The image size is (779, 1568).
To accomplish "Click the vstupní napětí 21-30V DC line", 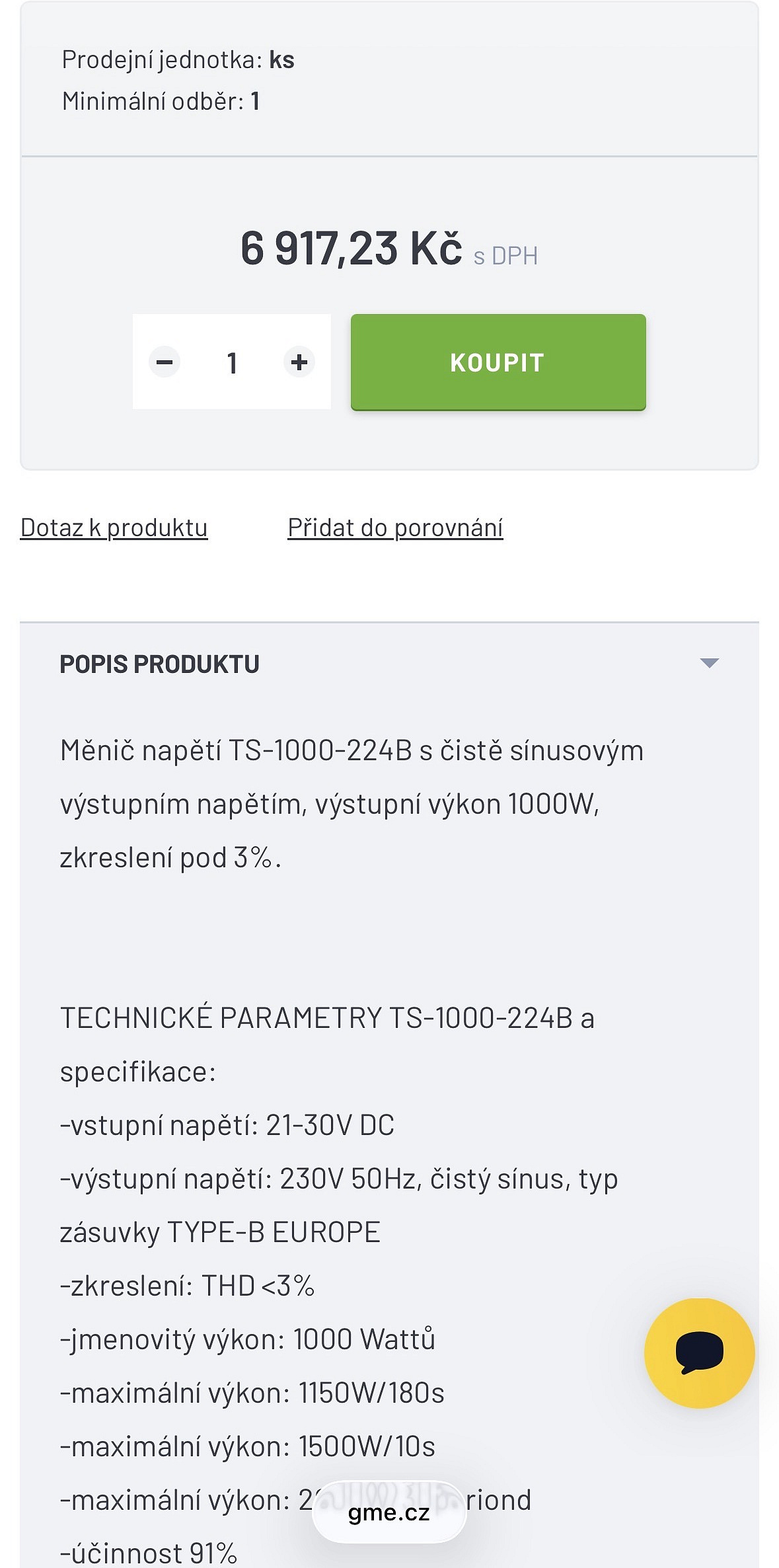I will tap(227, 1125).
